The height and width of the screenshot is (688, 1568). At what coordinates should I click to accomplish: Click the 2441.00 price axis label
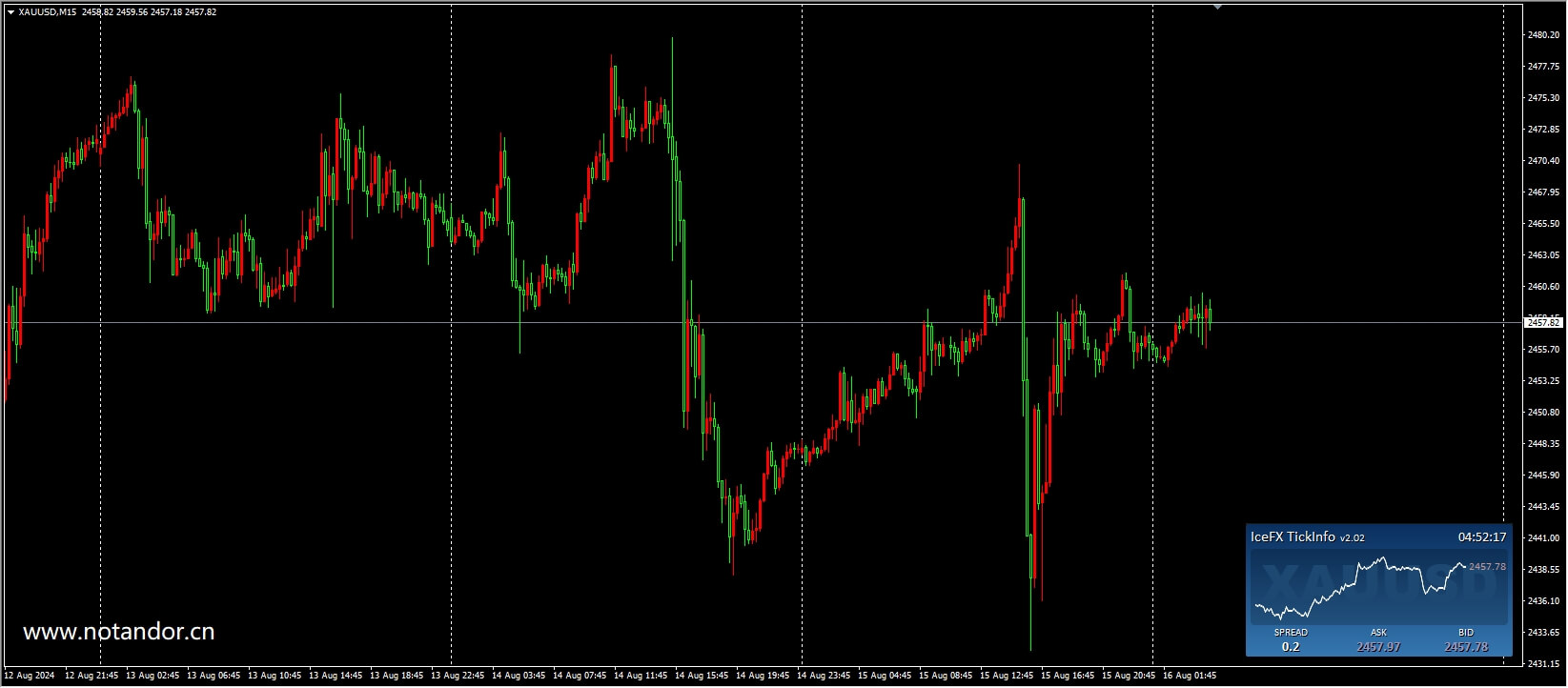[1543, 538]
